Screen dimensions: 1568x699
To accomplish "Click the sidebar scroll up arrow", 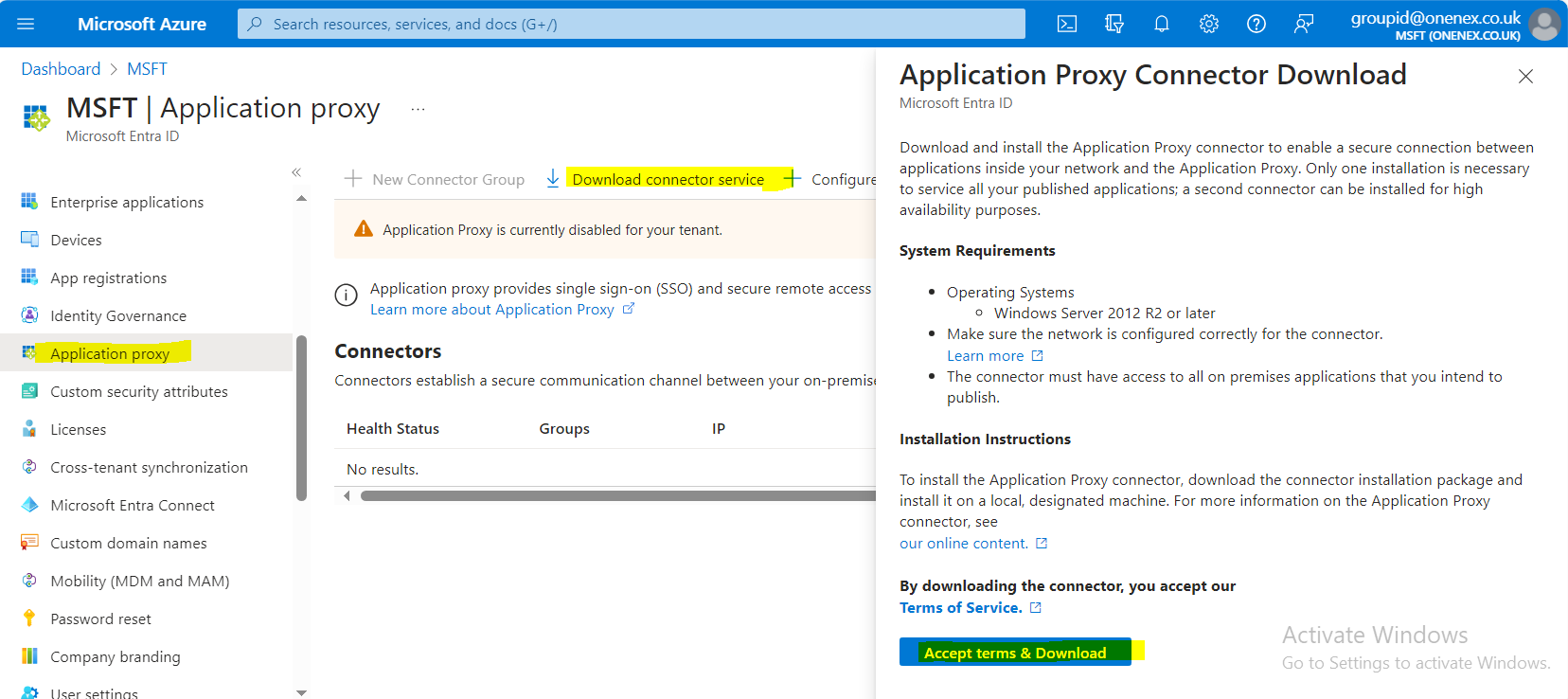I will (301, 199).
